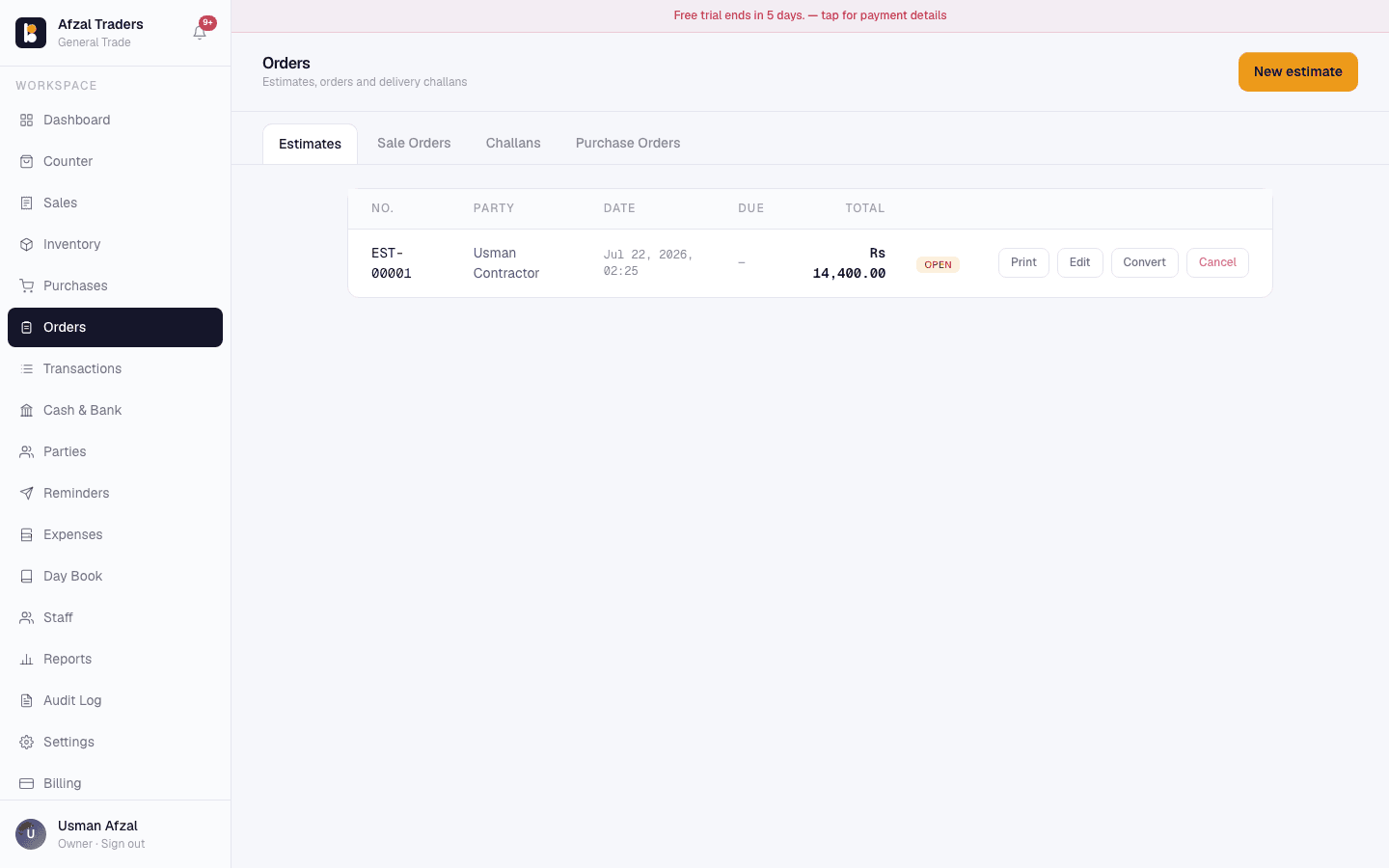Click the Billing card icon
The height and width of the screenshot is (868, 1389).
click(27, 784)
